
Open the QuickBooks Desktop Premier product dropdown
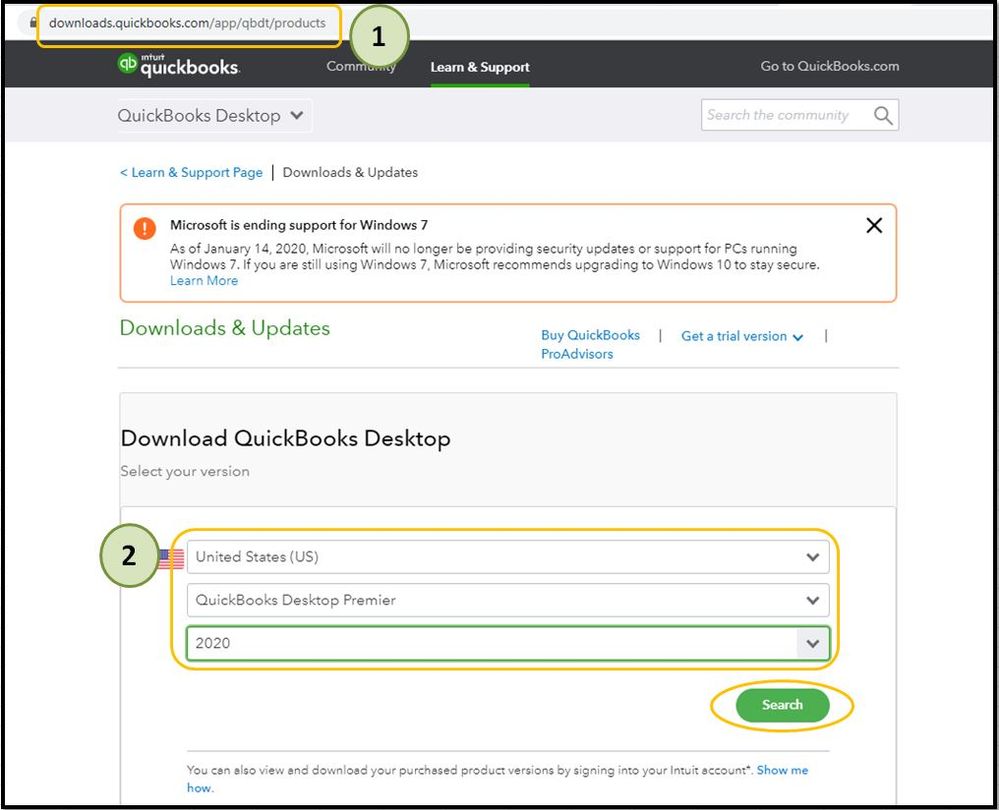pyautogui.click(x=508, y=600)
